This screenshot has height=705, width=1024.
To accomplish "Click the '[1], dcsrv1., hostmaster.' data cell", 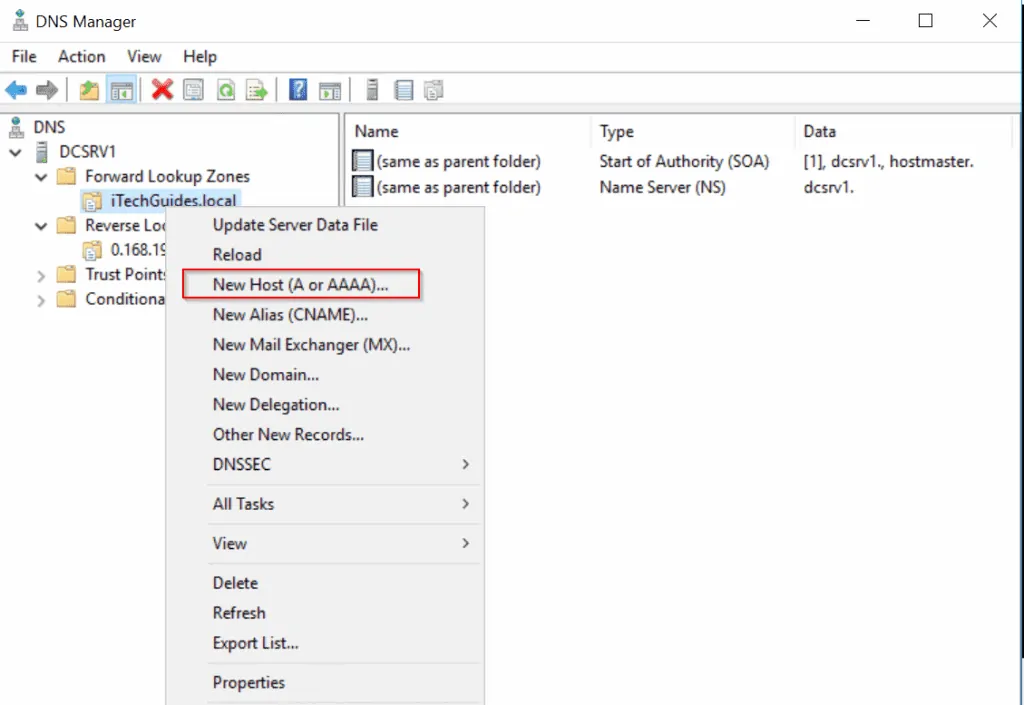I will pos(888,161).
